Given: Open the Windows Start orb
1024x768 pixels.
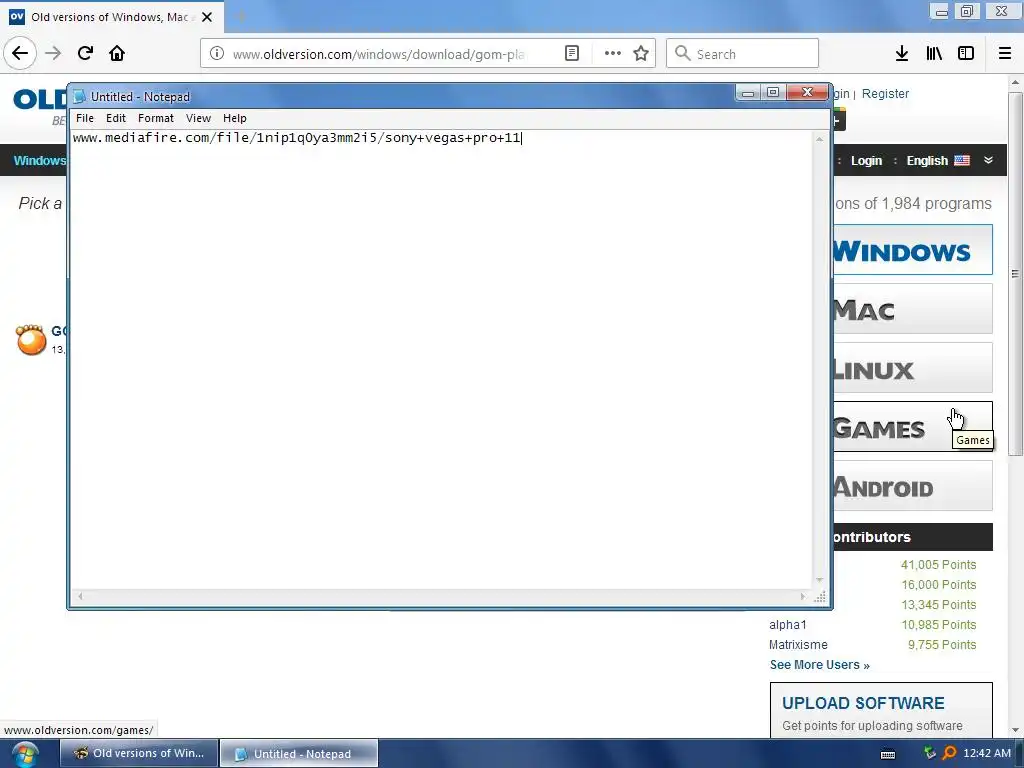Looking at the screenshot, I should click(25, 754).
